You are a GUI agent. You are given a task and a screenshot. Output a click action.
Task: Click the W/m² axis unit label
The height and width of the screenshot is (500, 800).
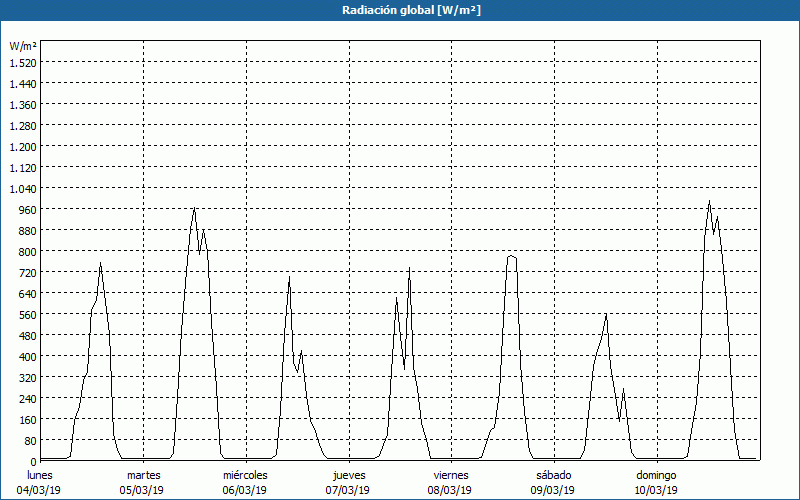[23, 46]
